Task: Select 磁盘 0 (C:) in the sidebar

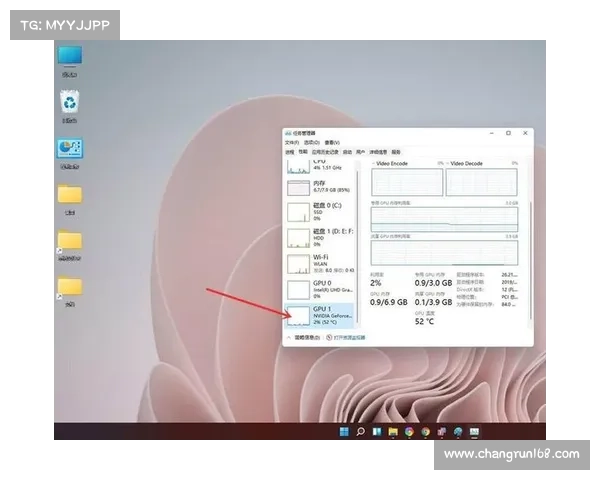Action: tap(320, 211)
